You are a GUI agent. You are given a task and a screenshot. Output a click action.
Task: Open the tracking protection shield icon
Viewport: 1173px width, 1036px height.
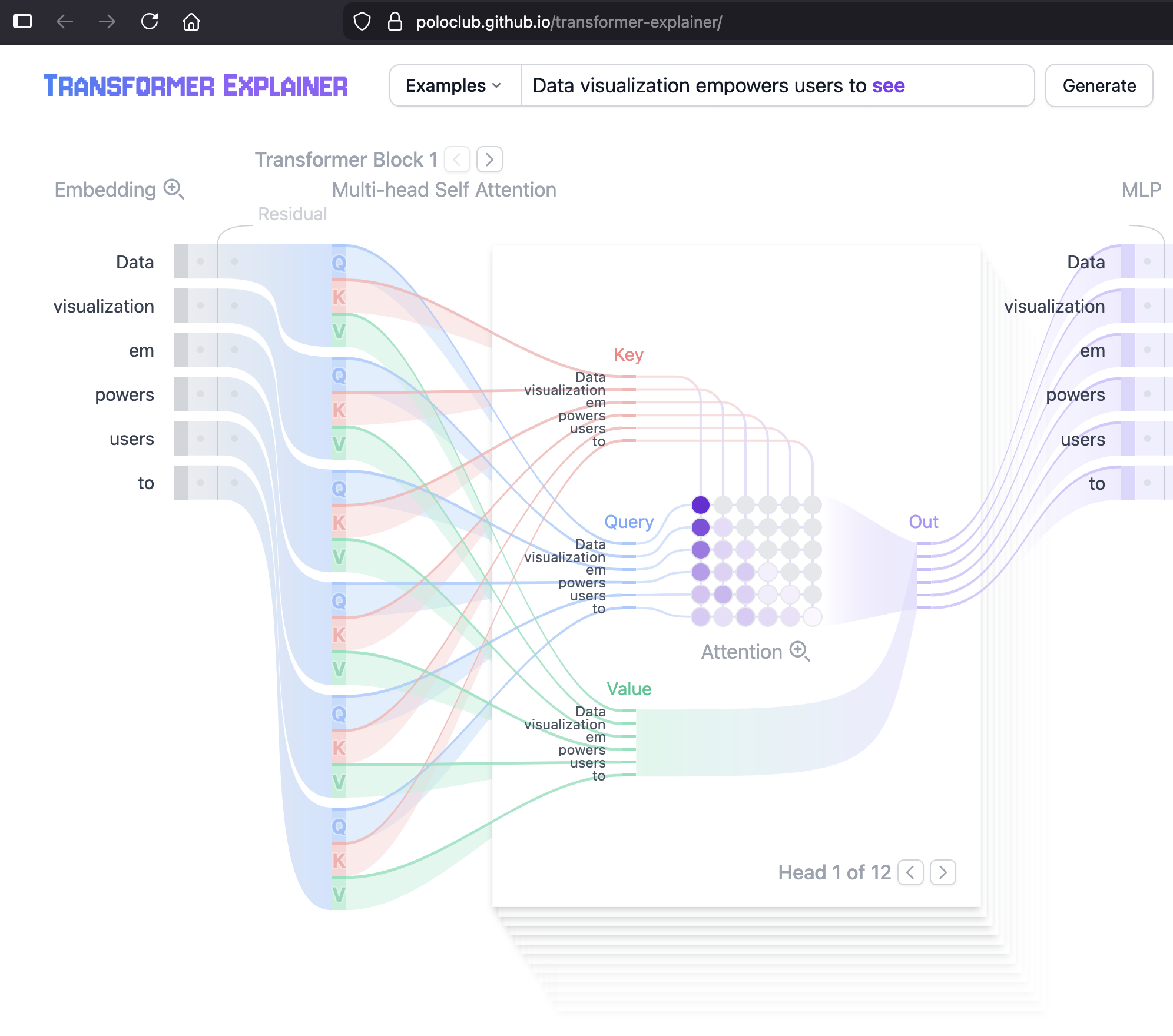[x=362, y=22]
